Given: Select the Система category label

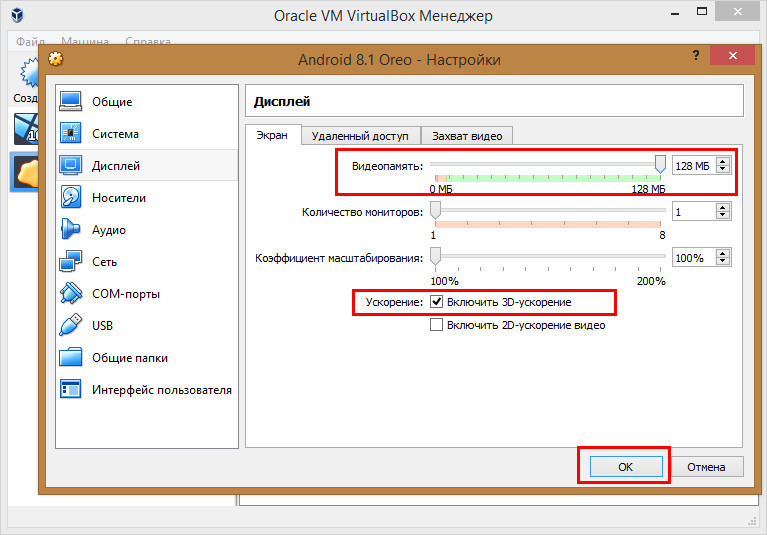Looking at the screenshot, I should click(x=115, y=134).
